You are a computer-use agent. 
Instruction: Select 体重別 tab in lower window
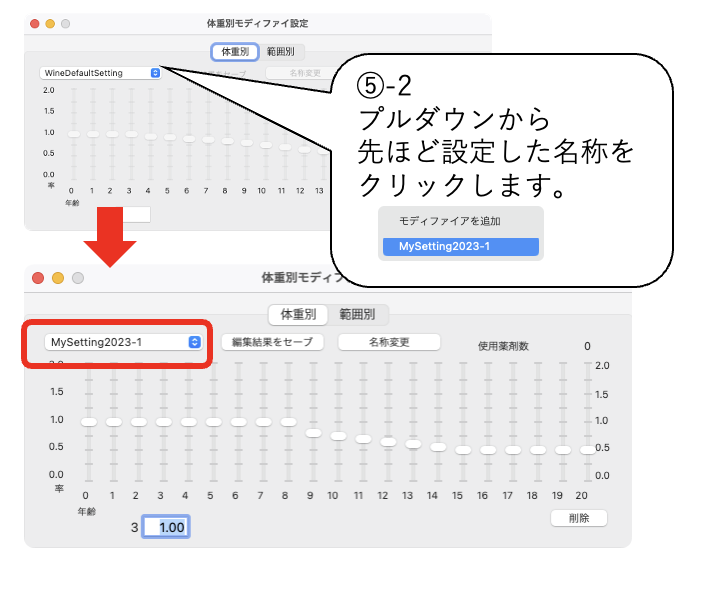point(298,314)
